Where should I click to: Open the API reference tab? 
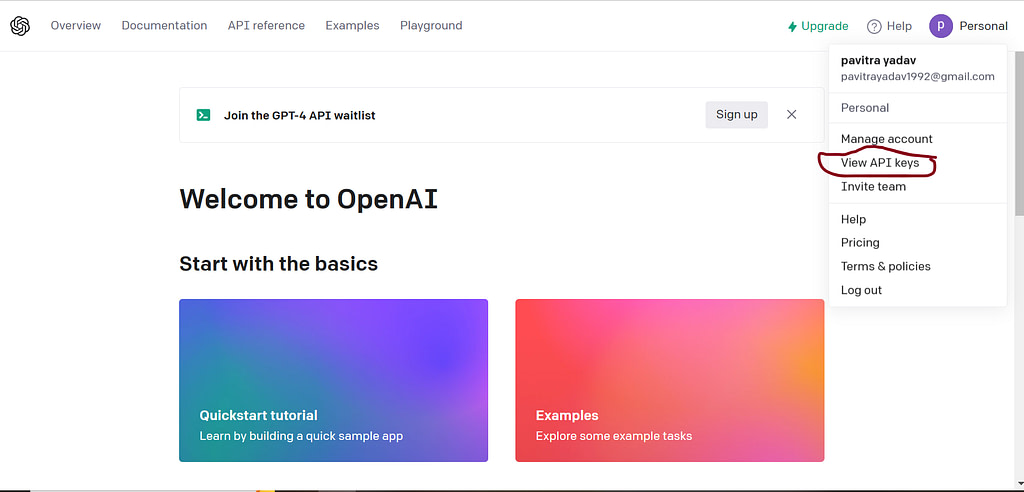[266, 25]
